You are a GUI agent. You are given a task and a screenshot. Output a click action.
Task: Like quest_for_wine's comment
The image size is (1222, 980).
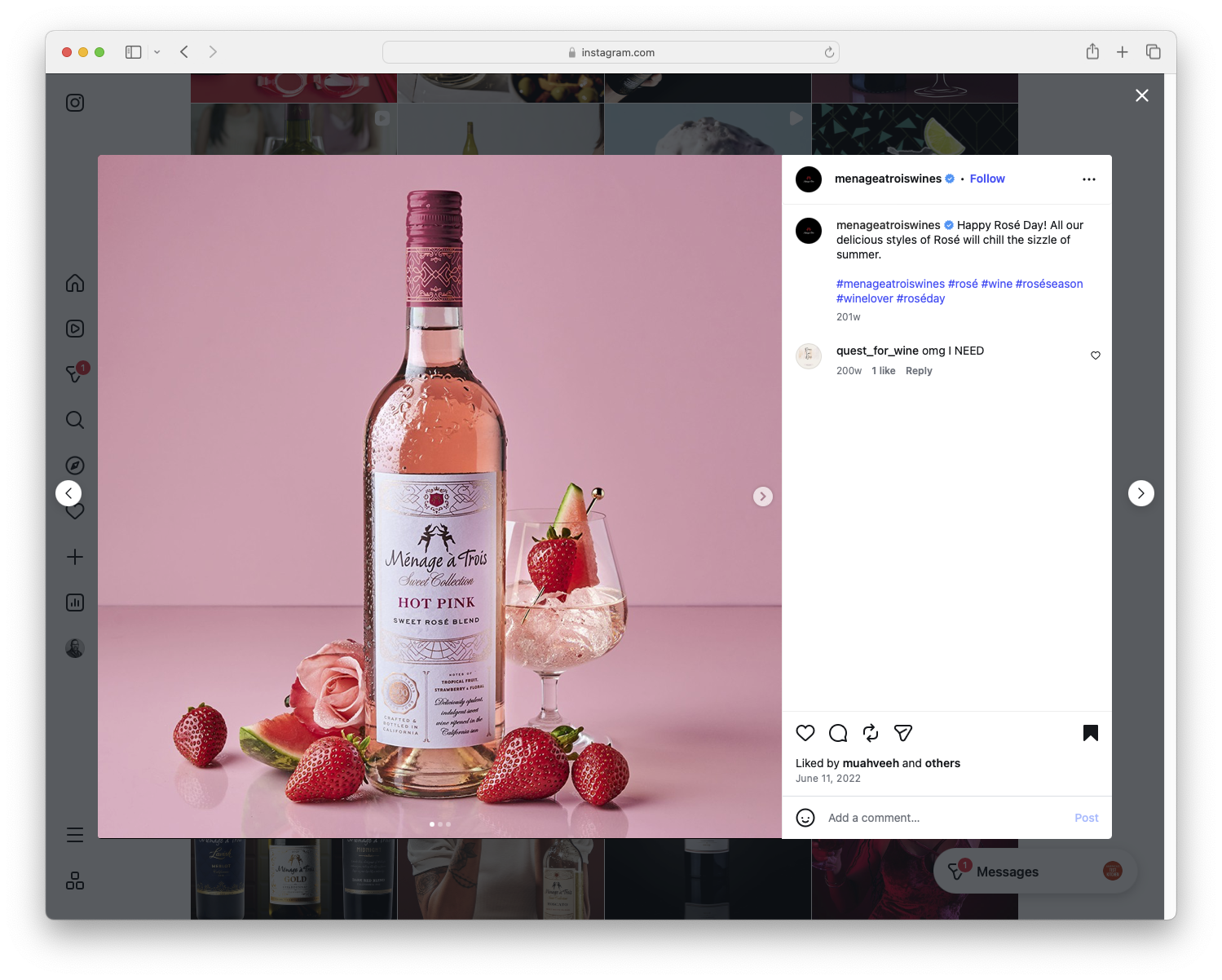[1095, 355]
